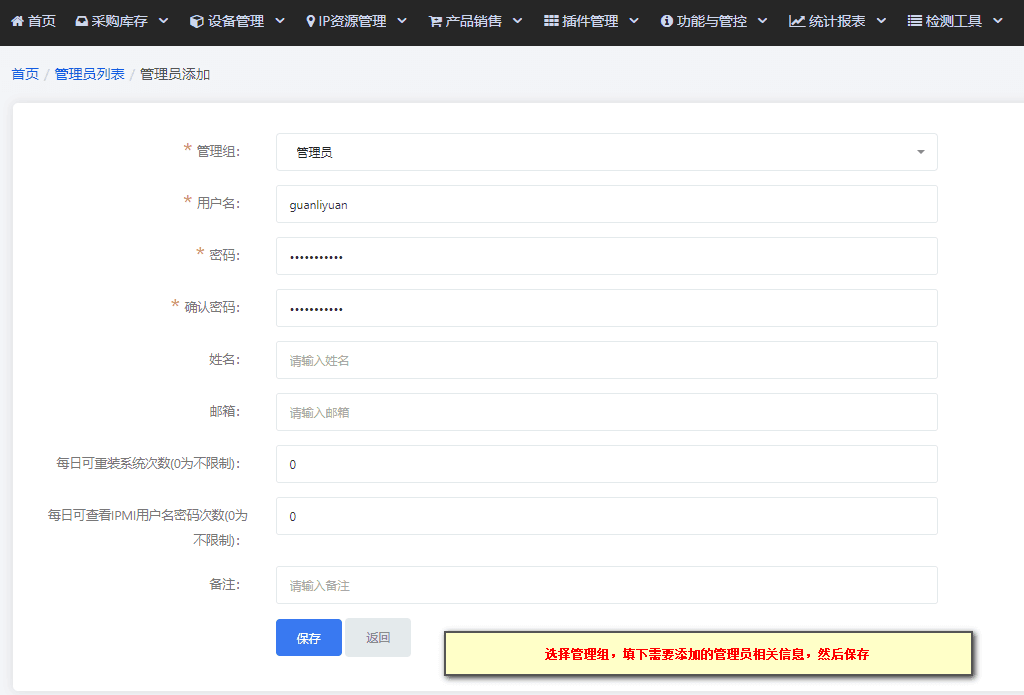Image resolution: width=1024 pixels, height=695 pixels.
Task: Click the 用户名 field containing guanliyuan
Action: pos(607,204)
